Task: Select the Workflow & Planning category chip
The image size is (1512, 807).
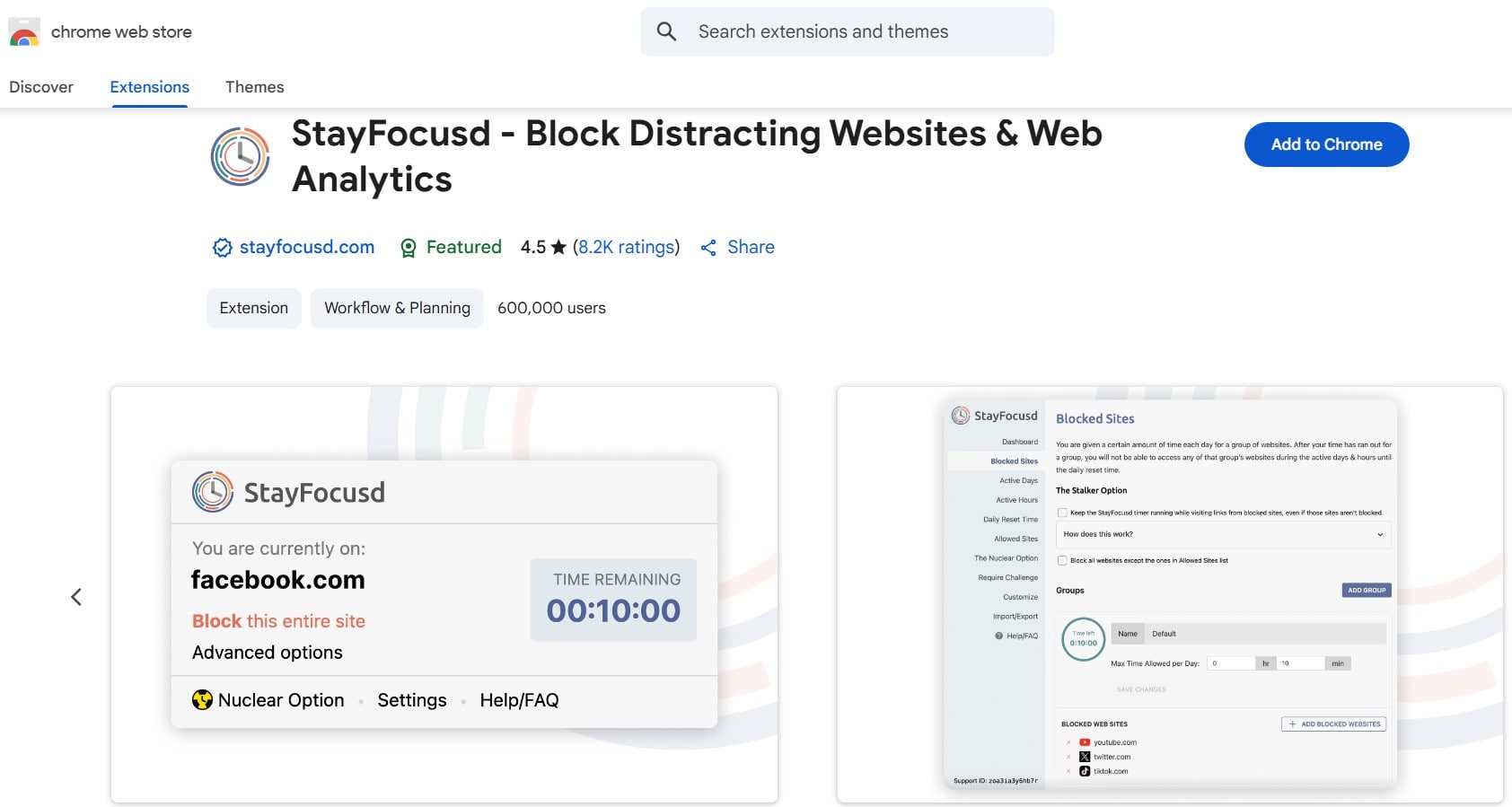Action: (397, 308)
